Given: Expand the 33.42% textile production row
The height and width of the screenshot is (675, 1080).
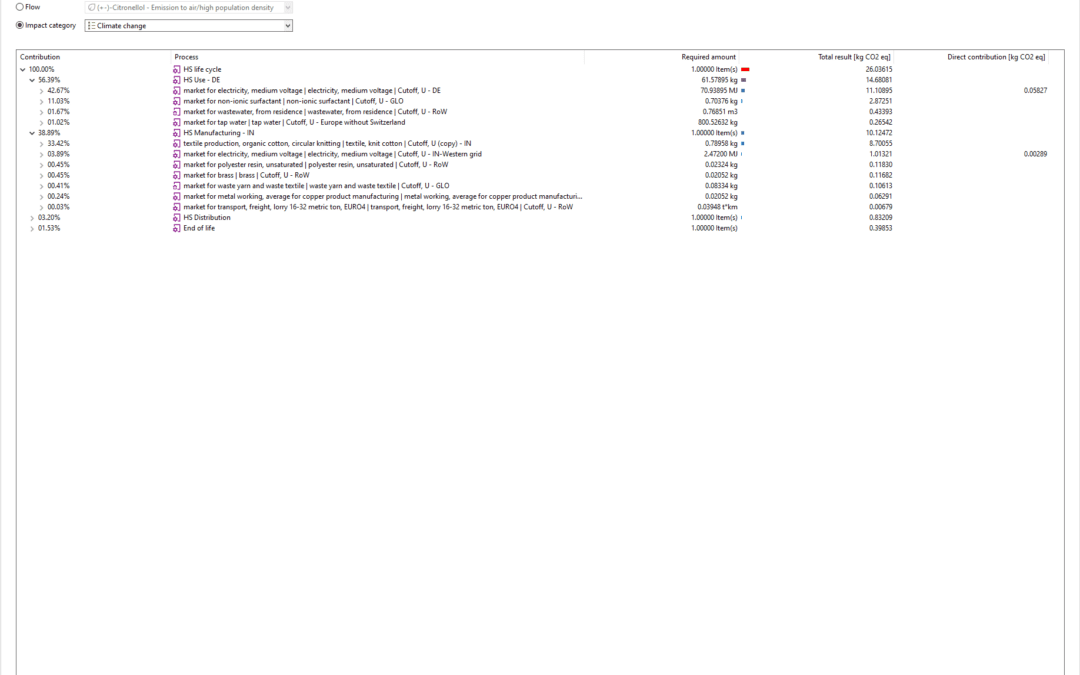Looking at the screenshot, I should point(41,144).
